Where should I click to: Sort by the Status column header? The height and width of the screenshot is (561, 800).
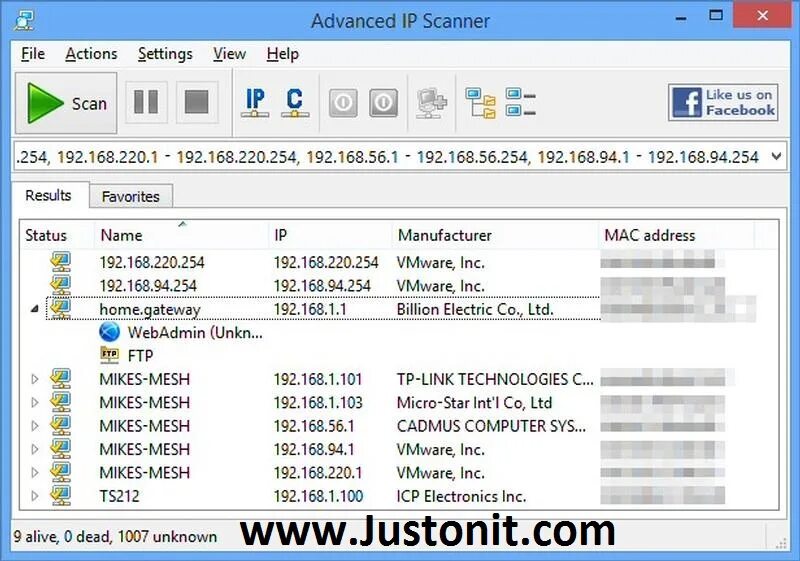[x=57, y=235]
